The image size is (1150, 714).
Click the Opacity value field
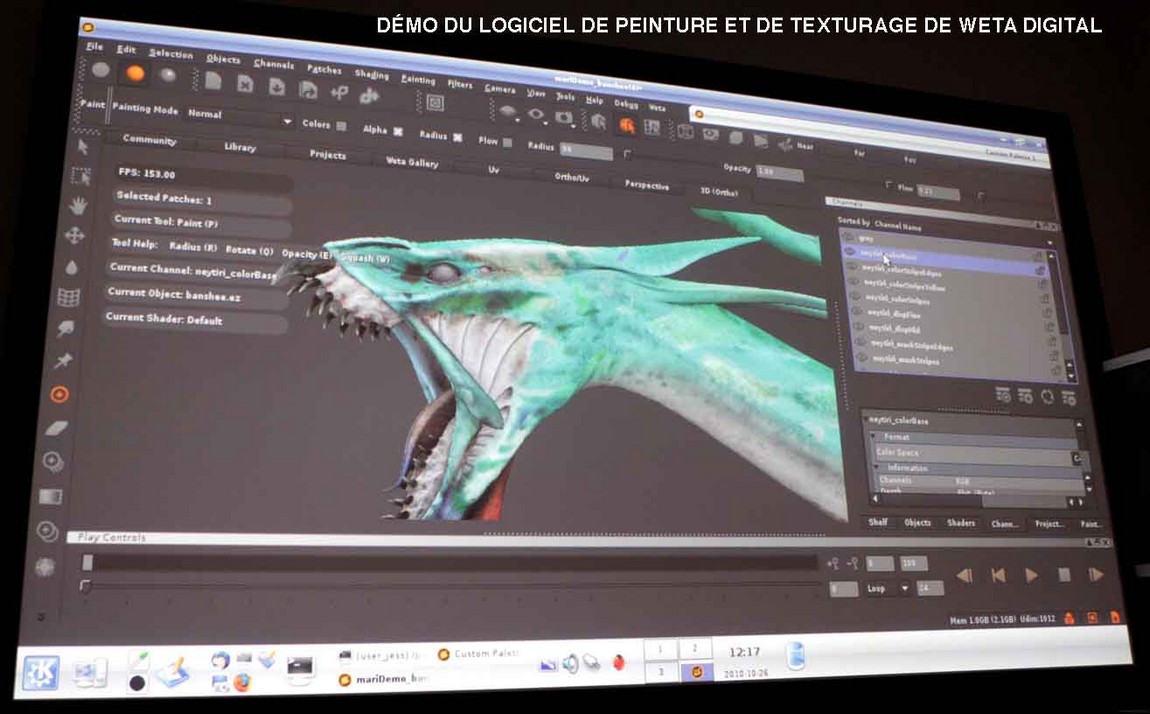[x=780, y=173]
